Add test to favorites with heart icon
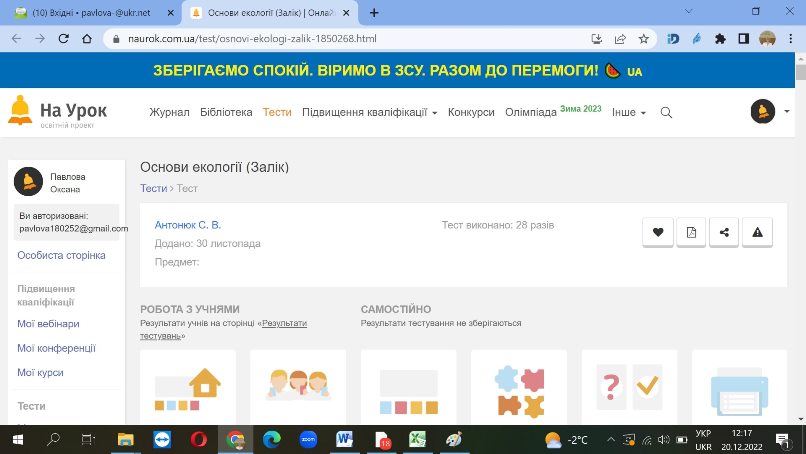The image size is (806, 454). [658, 232]
